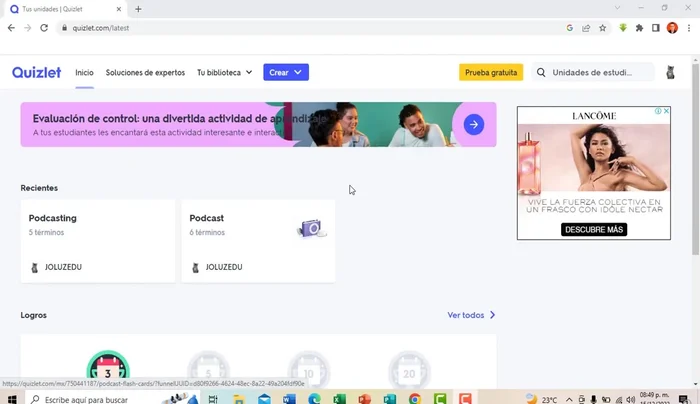This screenshot has height=404, width=700.
Task: Reload the page
Action: point(44,28)
